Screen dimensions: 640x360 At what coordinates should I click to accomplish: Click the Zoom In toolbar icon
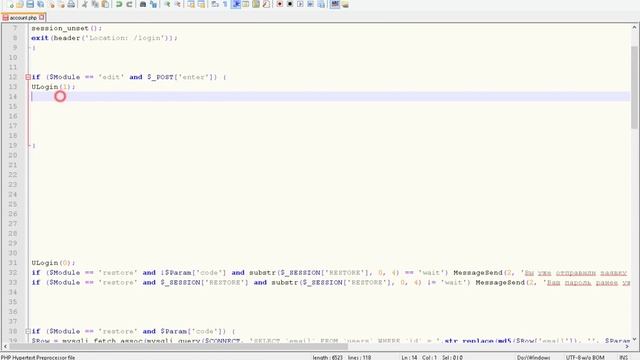pos(167,4)
